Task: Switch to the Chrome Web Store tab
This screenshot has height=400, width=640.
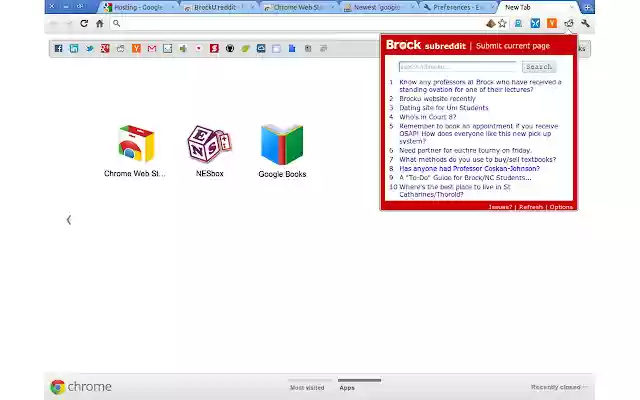Action: pyautogui.click(x=299, y=7)
